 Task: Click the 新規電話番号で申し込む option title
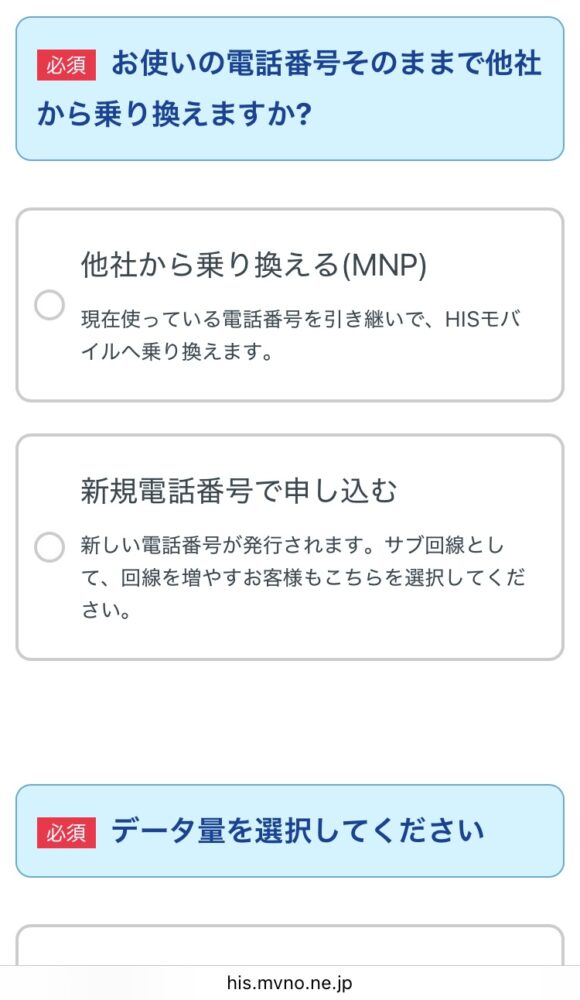239,491
